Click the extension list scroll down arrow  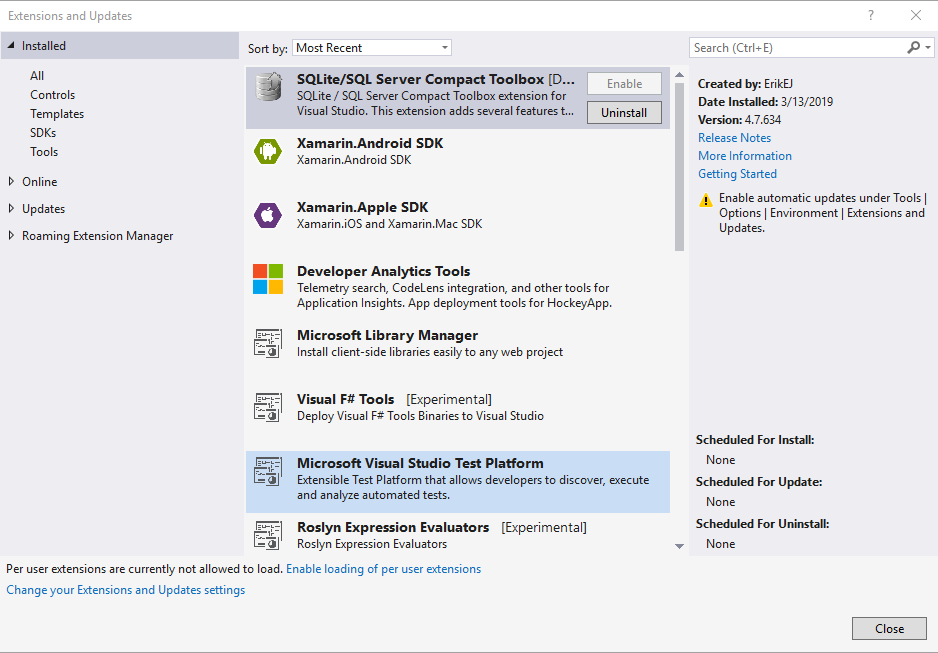pyautogui.click(x=680, y=546)
